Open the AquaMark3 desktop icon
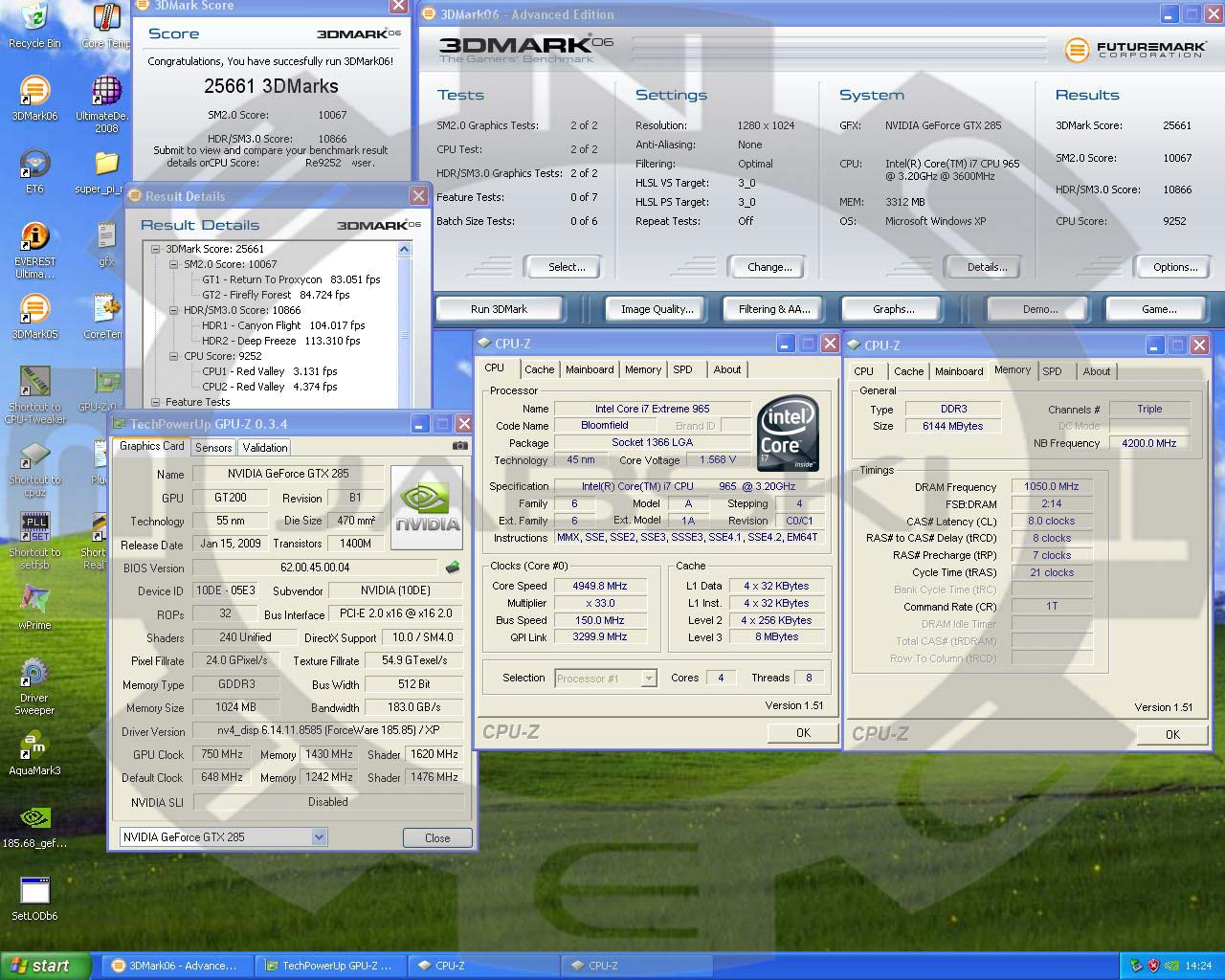The height and width of the screenshot is (980, 1225). point(34,752)
